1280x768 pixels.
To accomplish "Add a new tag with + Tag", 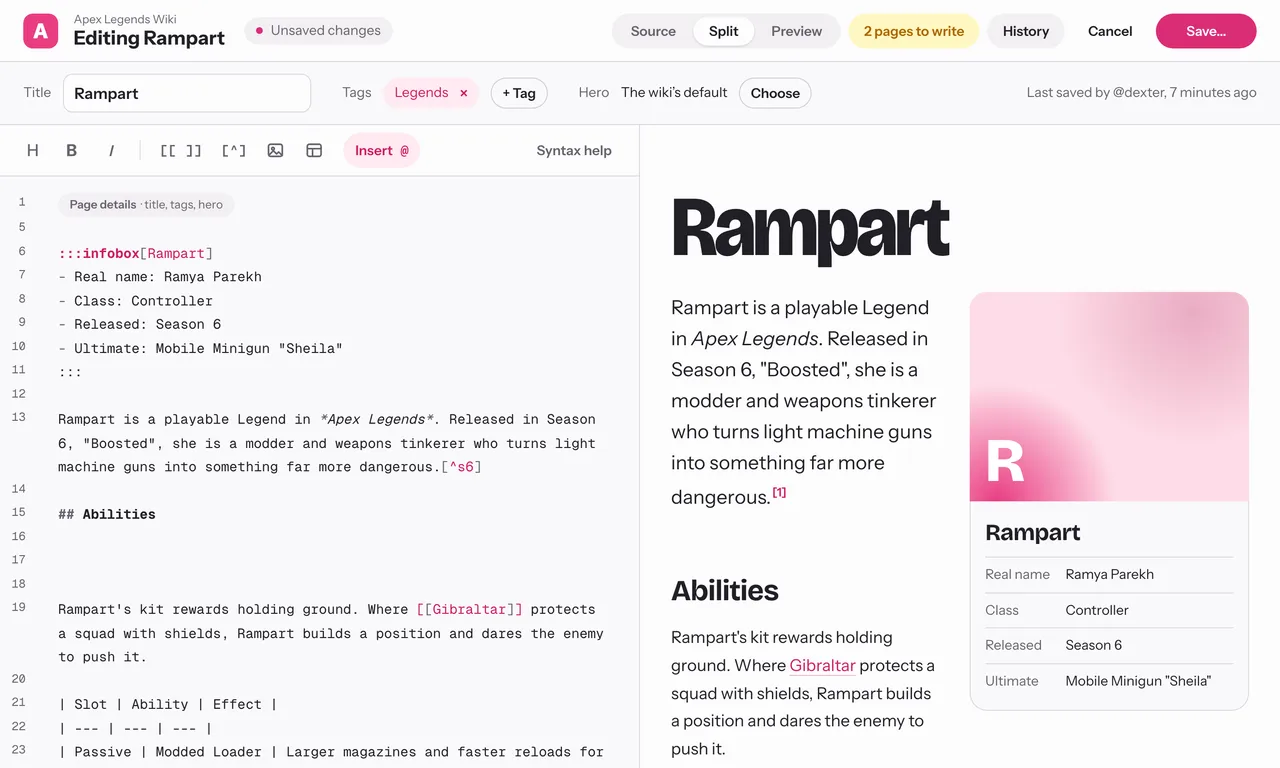I will pos(519,93).
